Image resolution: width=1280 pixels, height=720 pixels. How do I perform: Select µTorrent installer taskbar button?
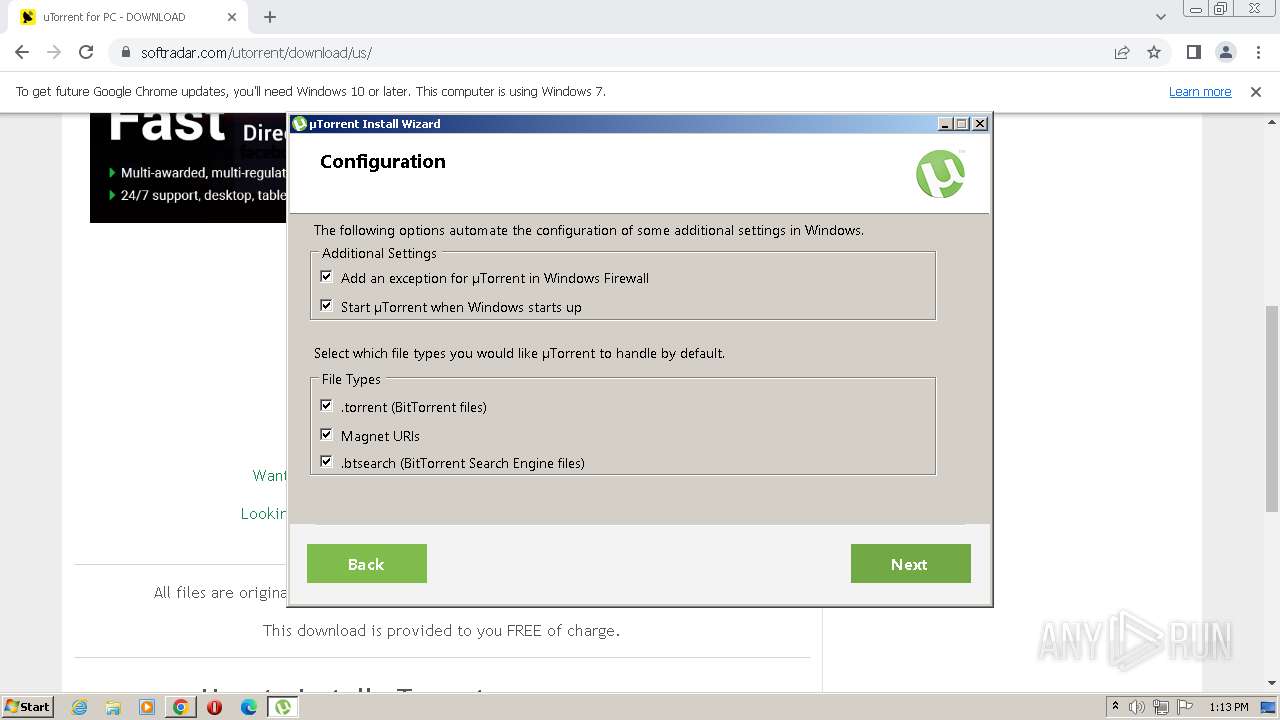coord(284,707)
